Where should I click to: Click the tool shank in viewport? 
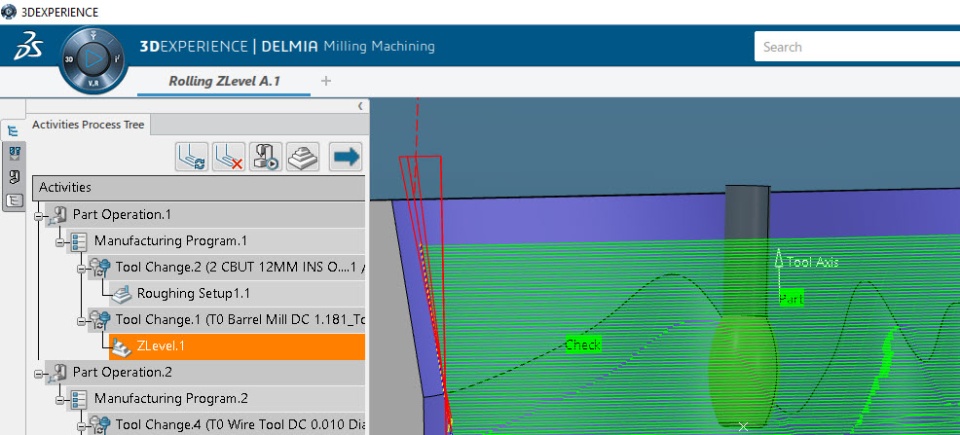coord(747,249)
